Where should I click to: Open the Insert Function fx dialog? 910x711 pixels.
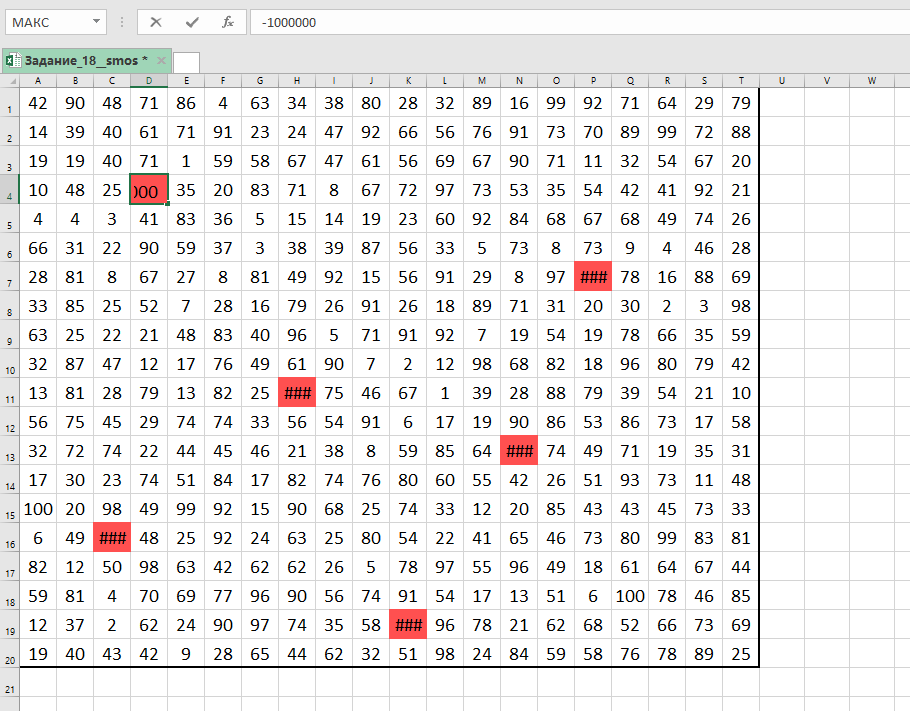[x=228, y=22]
